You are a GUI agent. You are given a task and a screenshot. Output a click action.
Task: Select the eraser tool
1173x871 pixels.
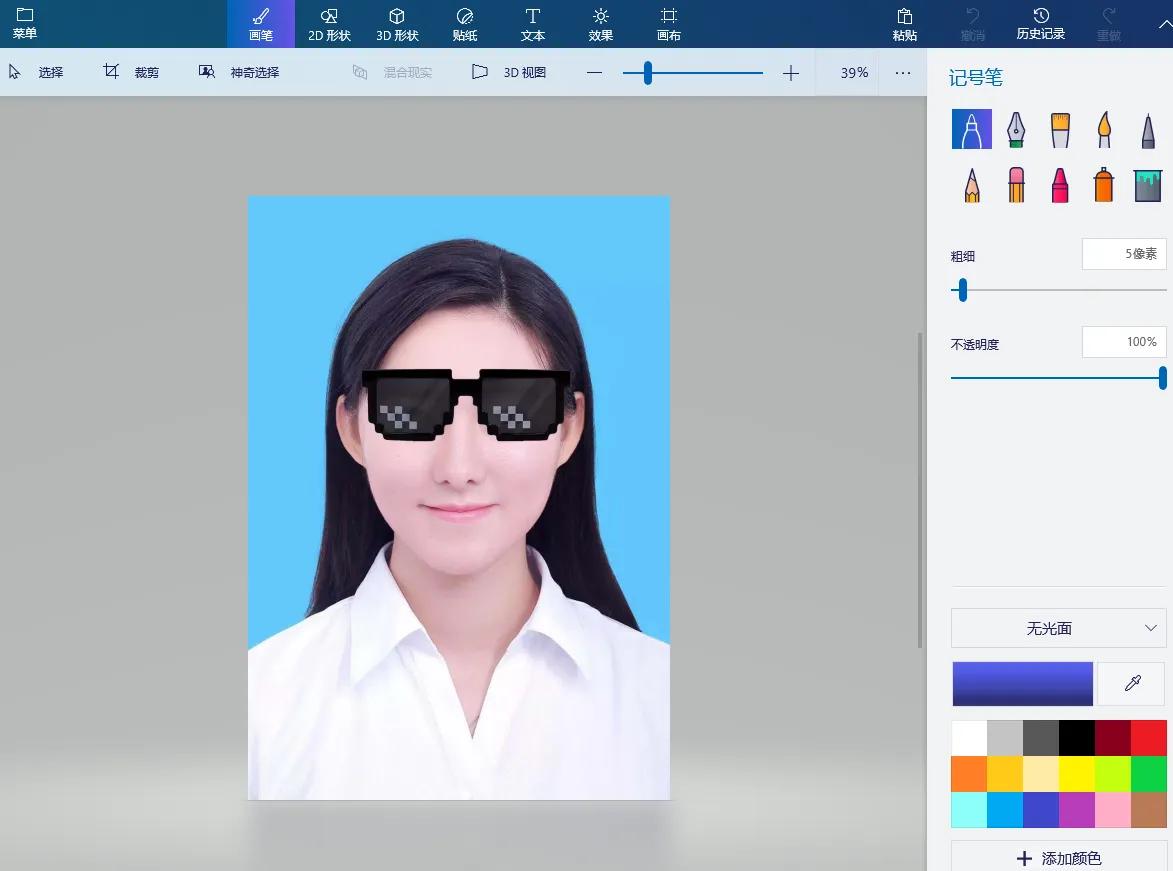click(1016, 184)
